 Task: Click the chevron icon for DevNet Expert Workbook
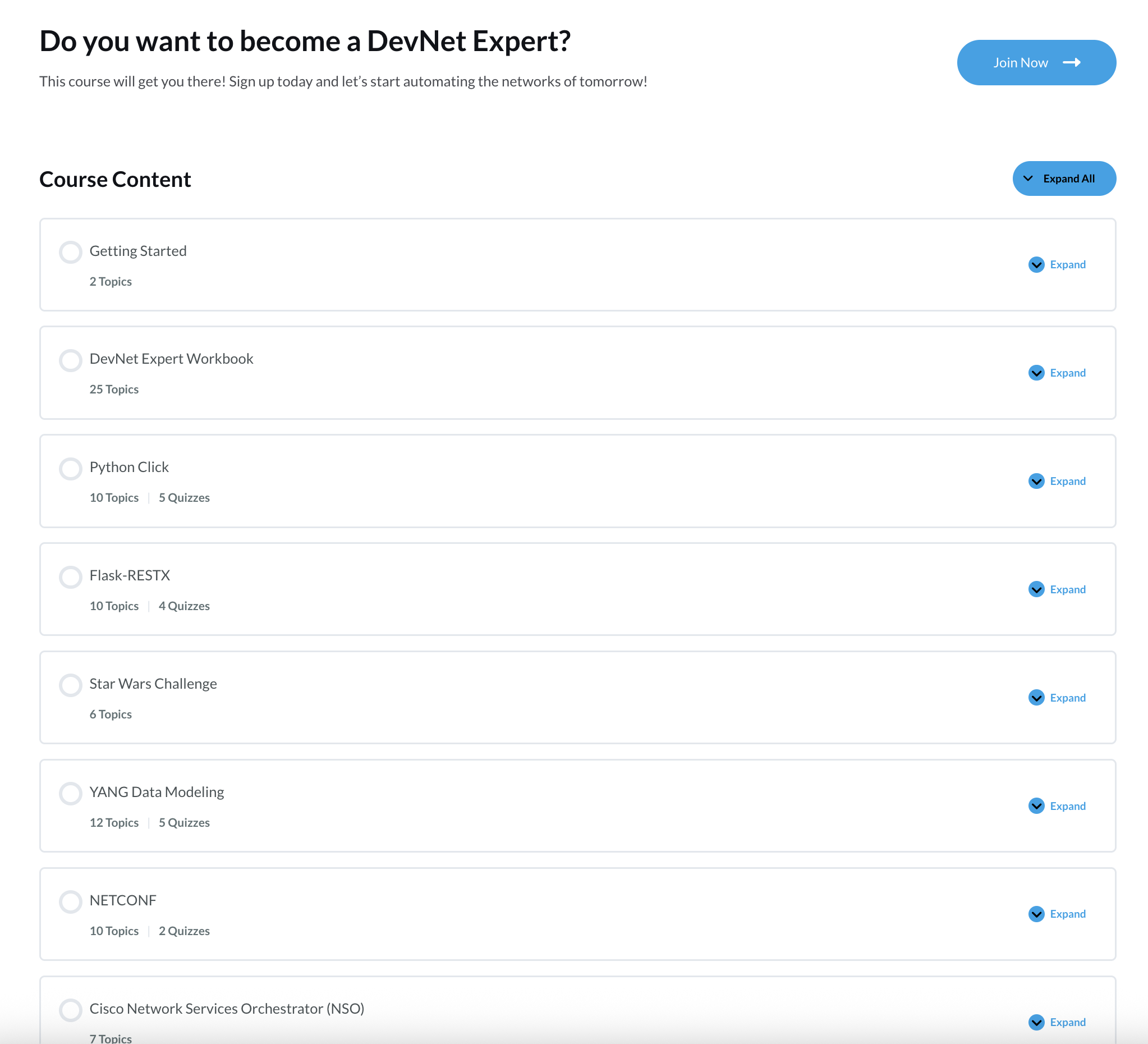[1036, 373]
